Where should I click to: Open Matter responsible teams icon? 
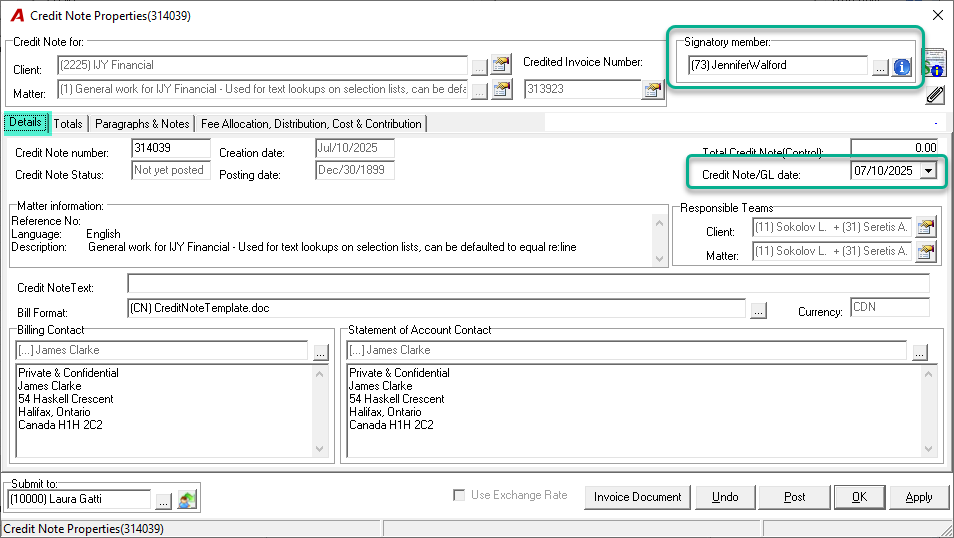click(x=925, y=251)
